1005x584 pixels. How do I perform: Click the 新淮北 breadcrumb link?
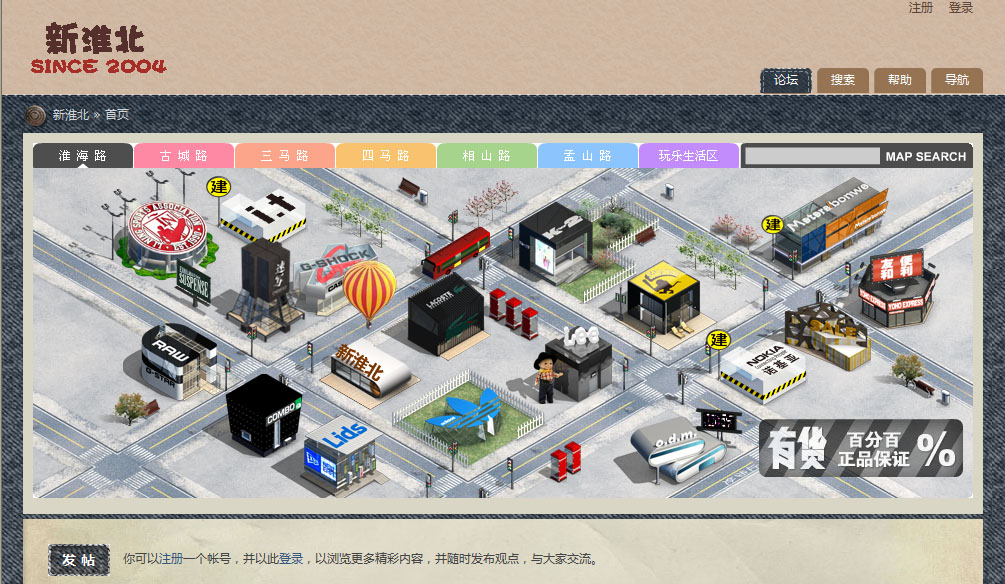[71, 115]
